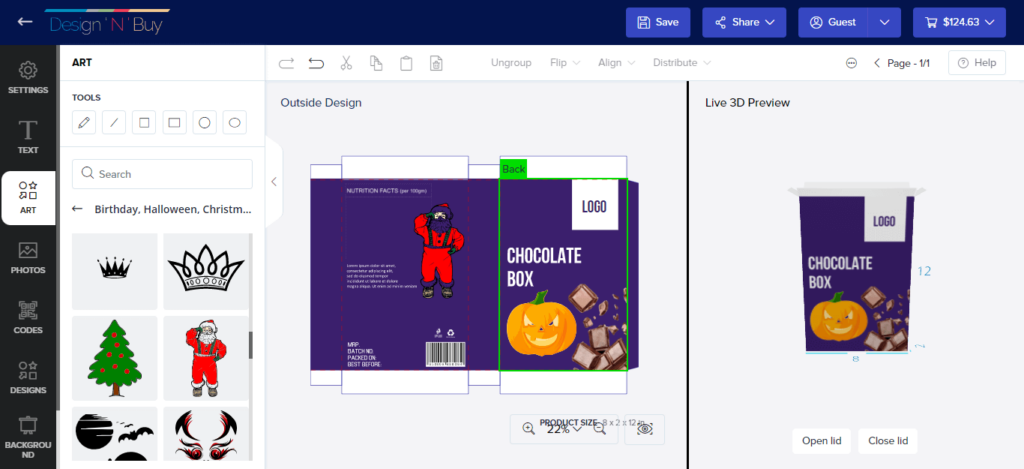This screenshot has height=469, width=1024.
Task: Add the Christmas tree clipart
Action: pos(114,358)
